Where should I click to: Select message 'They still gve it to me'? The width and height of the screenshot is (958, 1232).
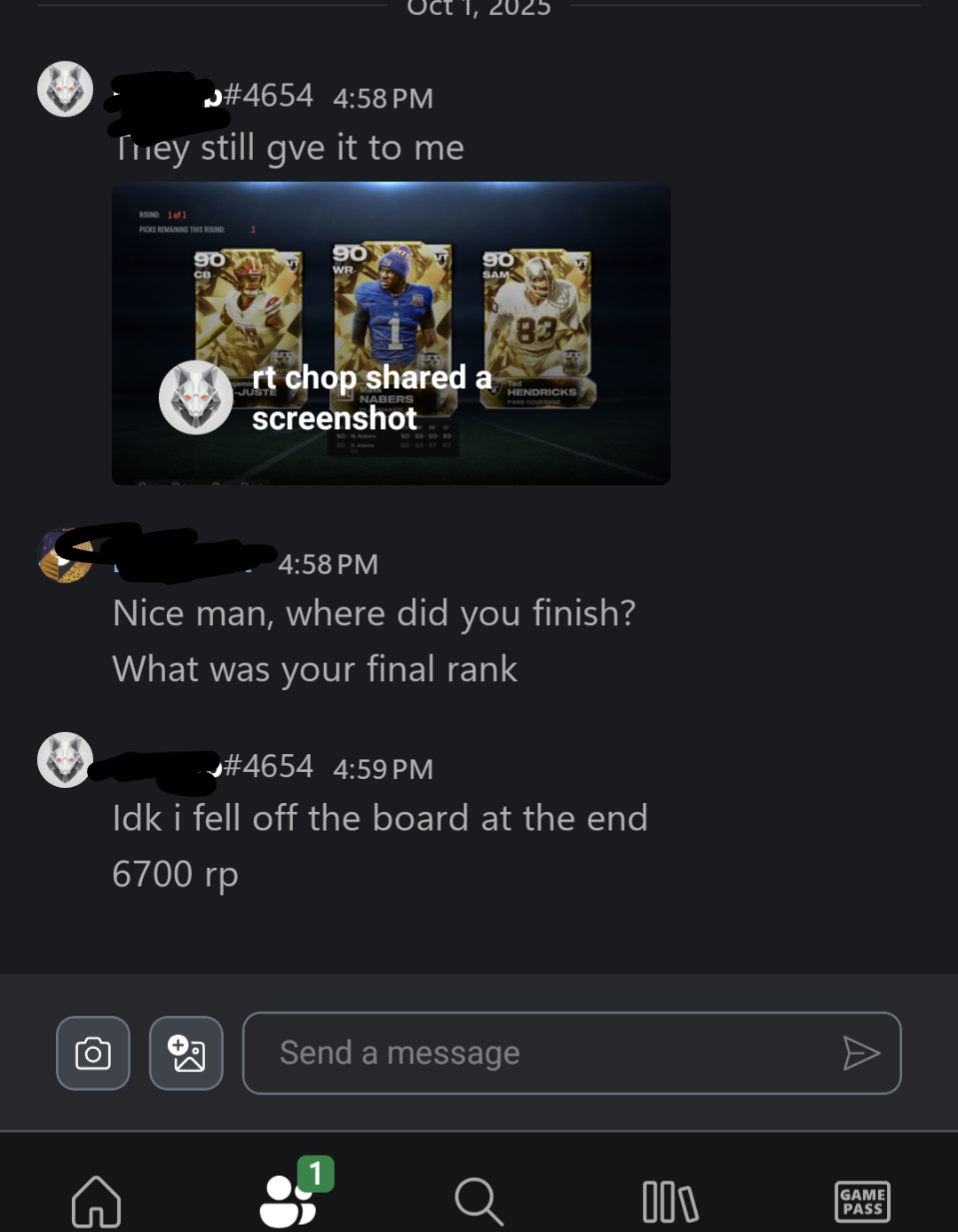click(289, 148)
